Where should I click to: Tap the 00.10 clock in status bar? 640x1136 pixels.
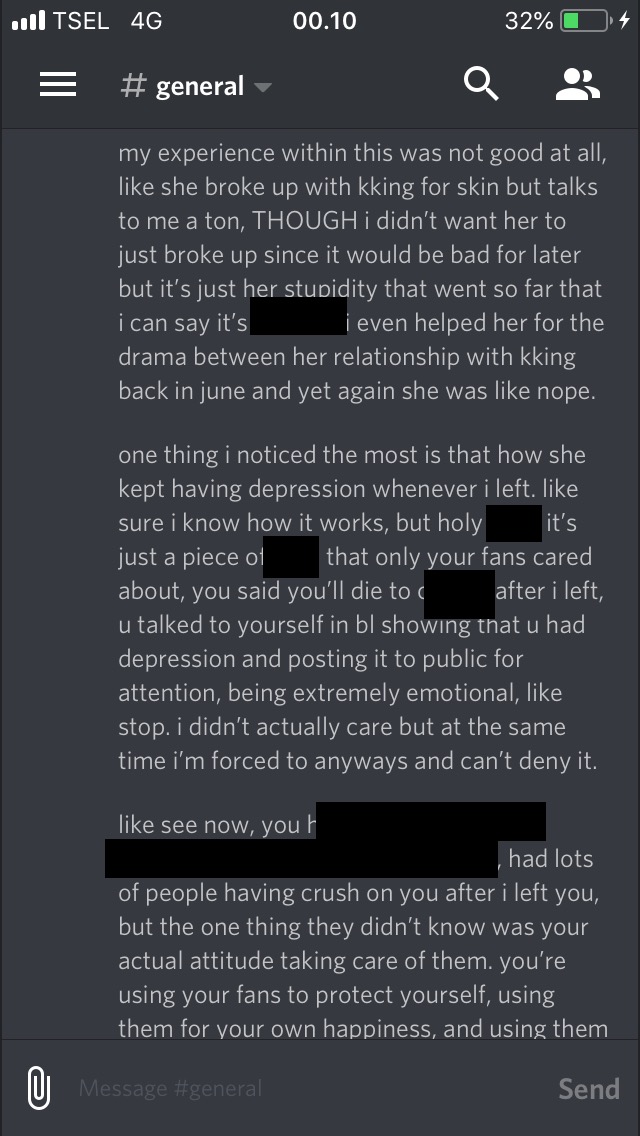324,21
